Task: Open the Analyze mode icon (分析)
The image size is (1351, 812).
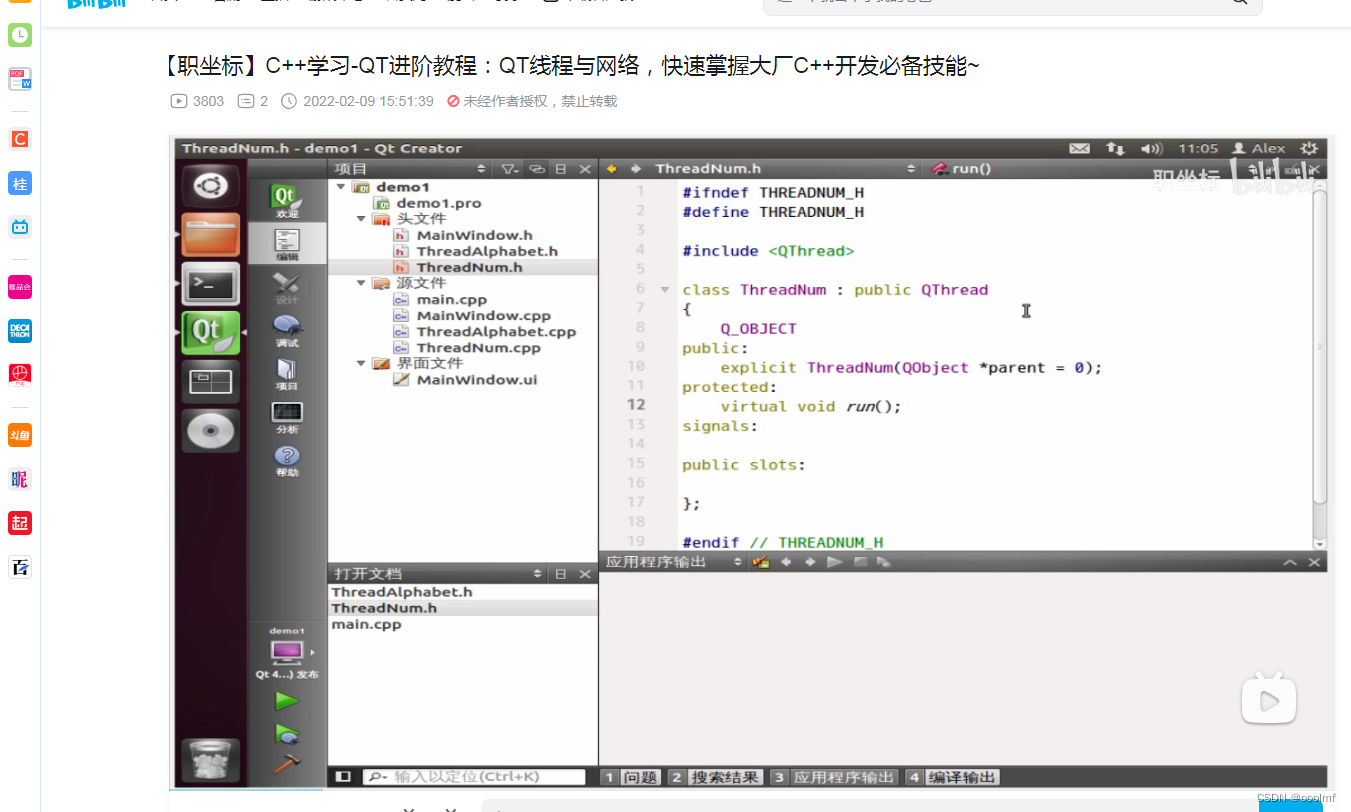Action: tap(286, 417)
